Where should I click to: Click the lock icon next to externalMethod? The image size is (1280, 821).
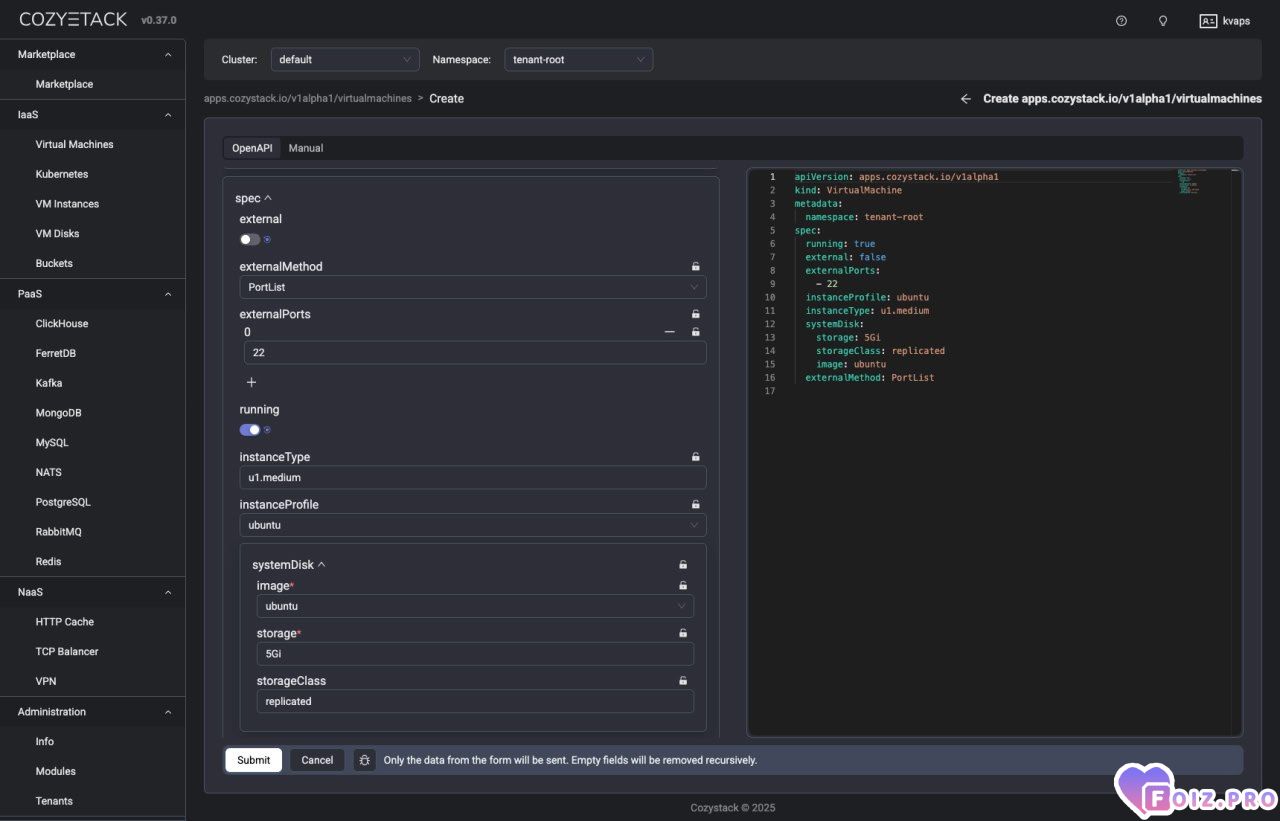(696, 267)
